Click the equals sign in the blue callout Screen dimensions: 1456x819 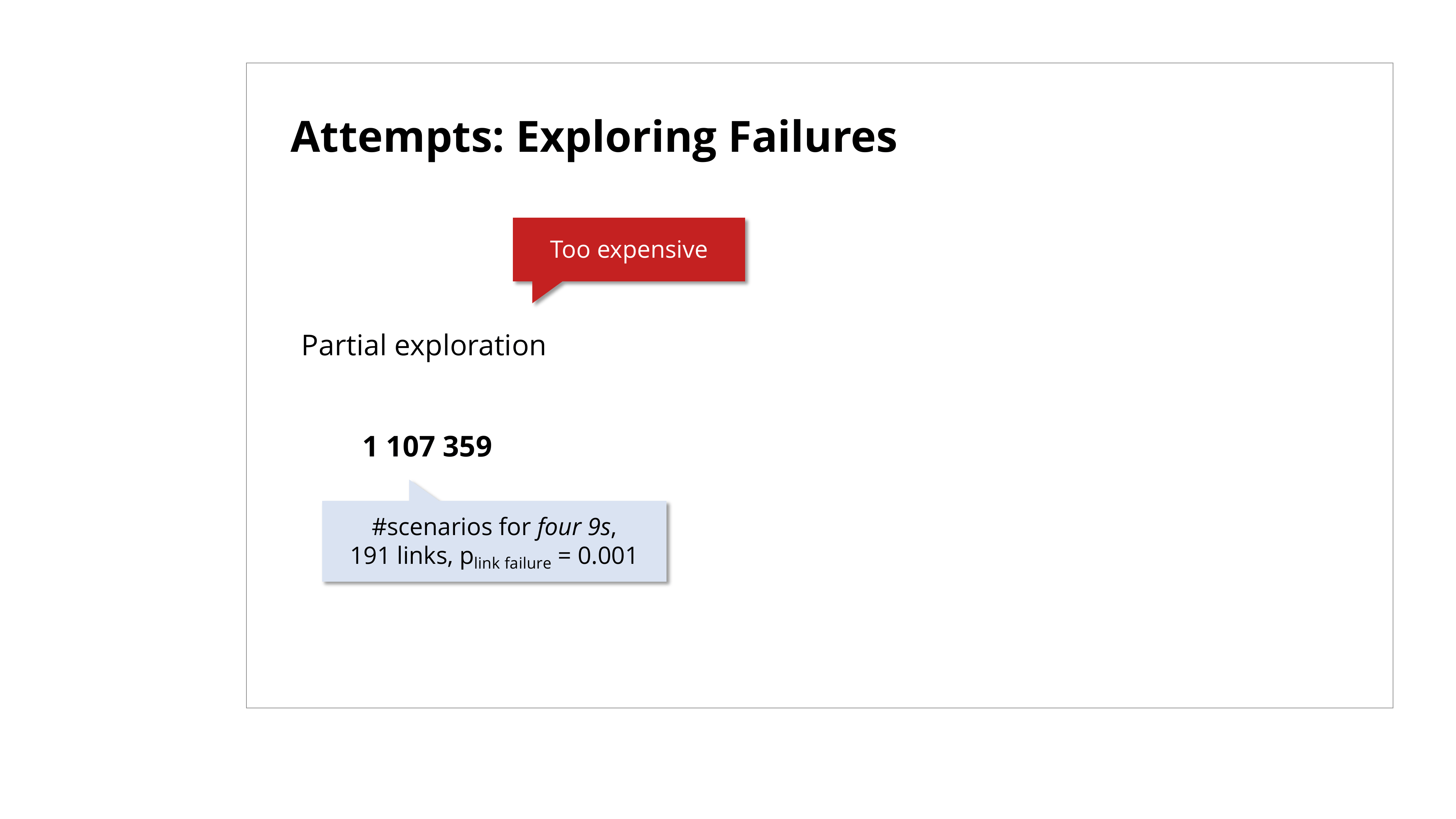pos(564,555)
